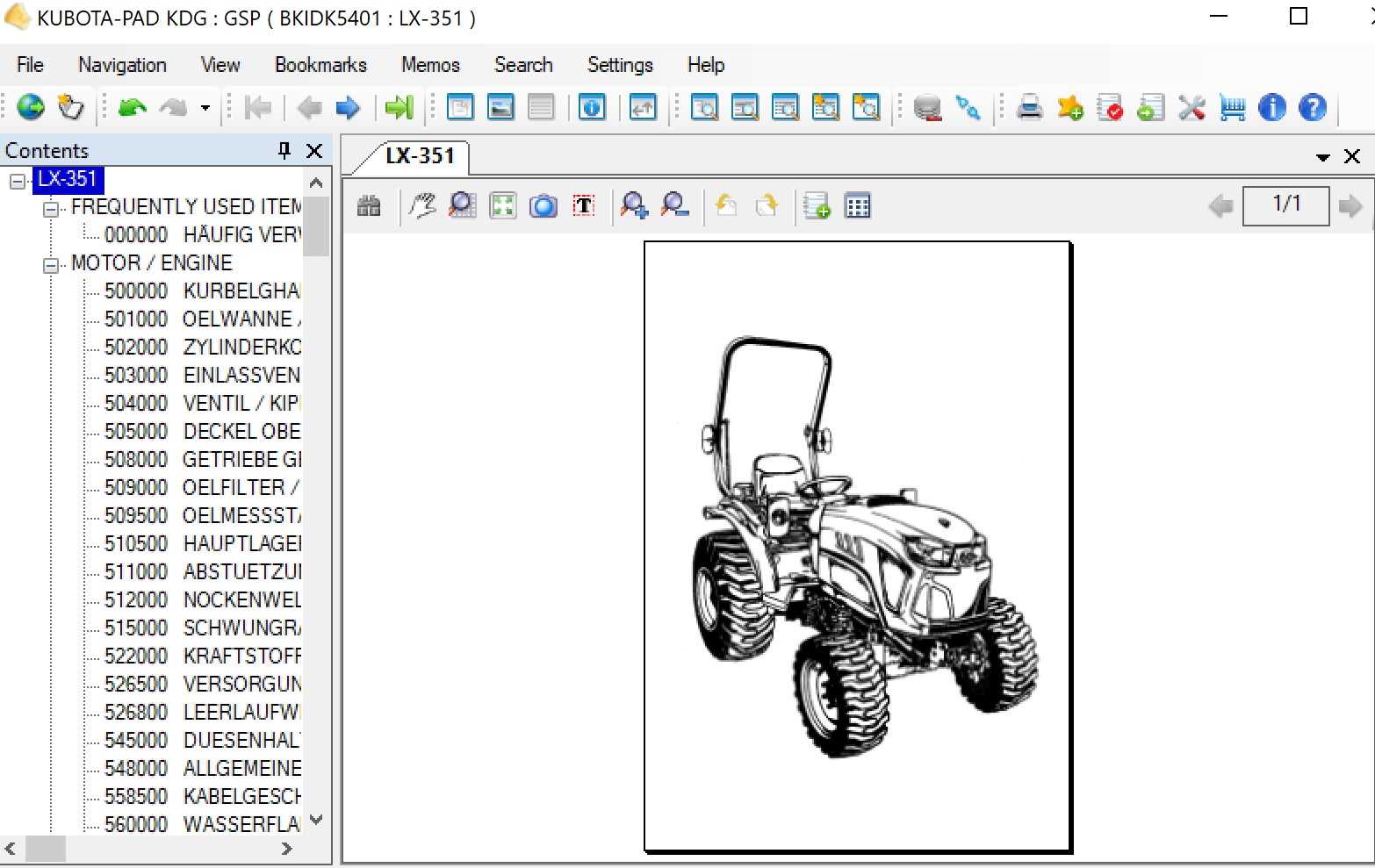Image resolution: width=1375 pixels, height=868 pixels.
Task: Jump to last page with green arrow
Action: [x=400, y=108]
